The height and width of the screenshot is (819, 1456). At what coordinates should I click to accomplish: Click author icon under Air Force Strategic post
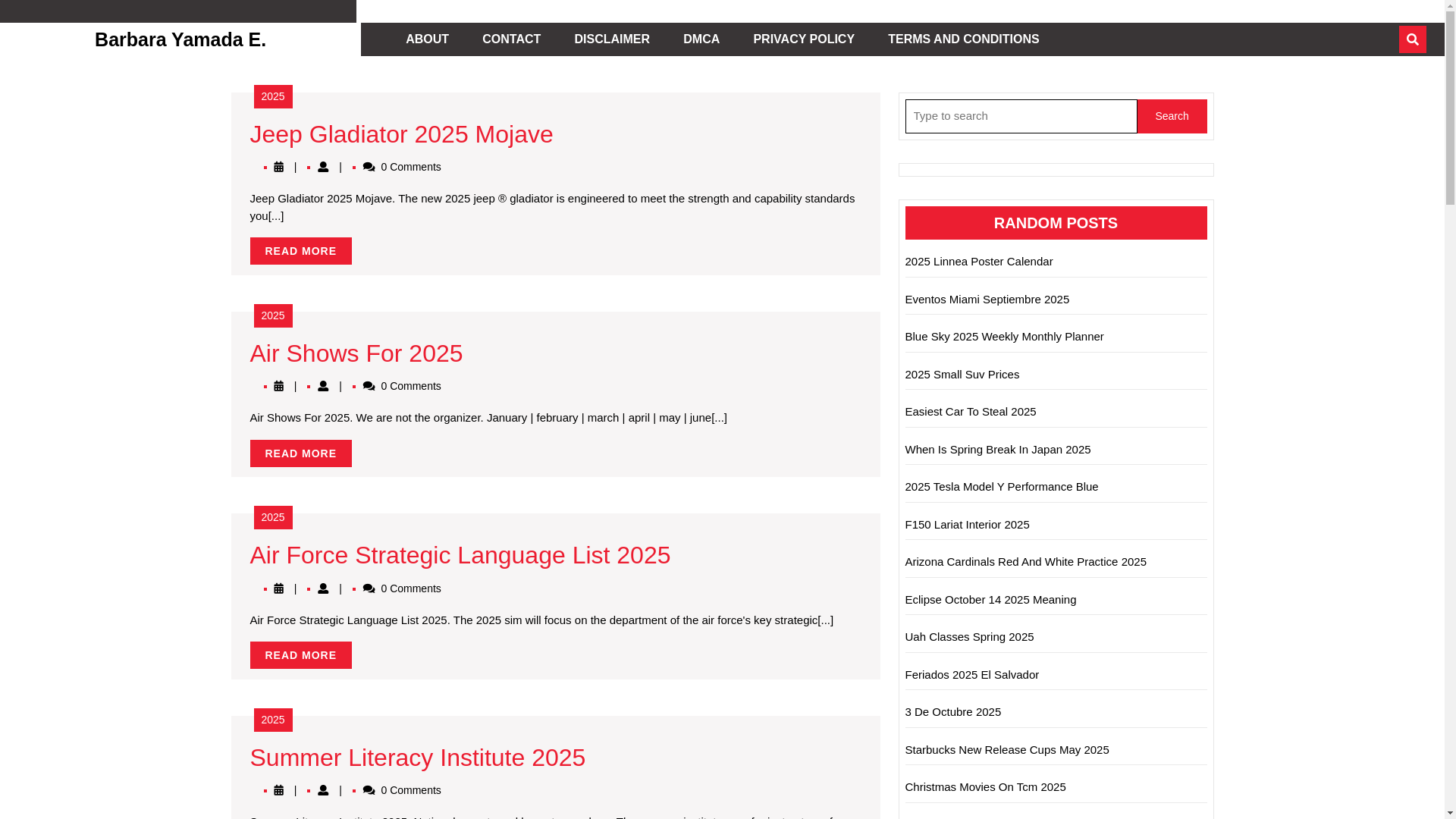(x=323, y=588)
